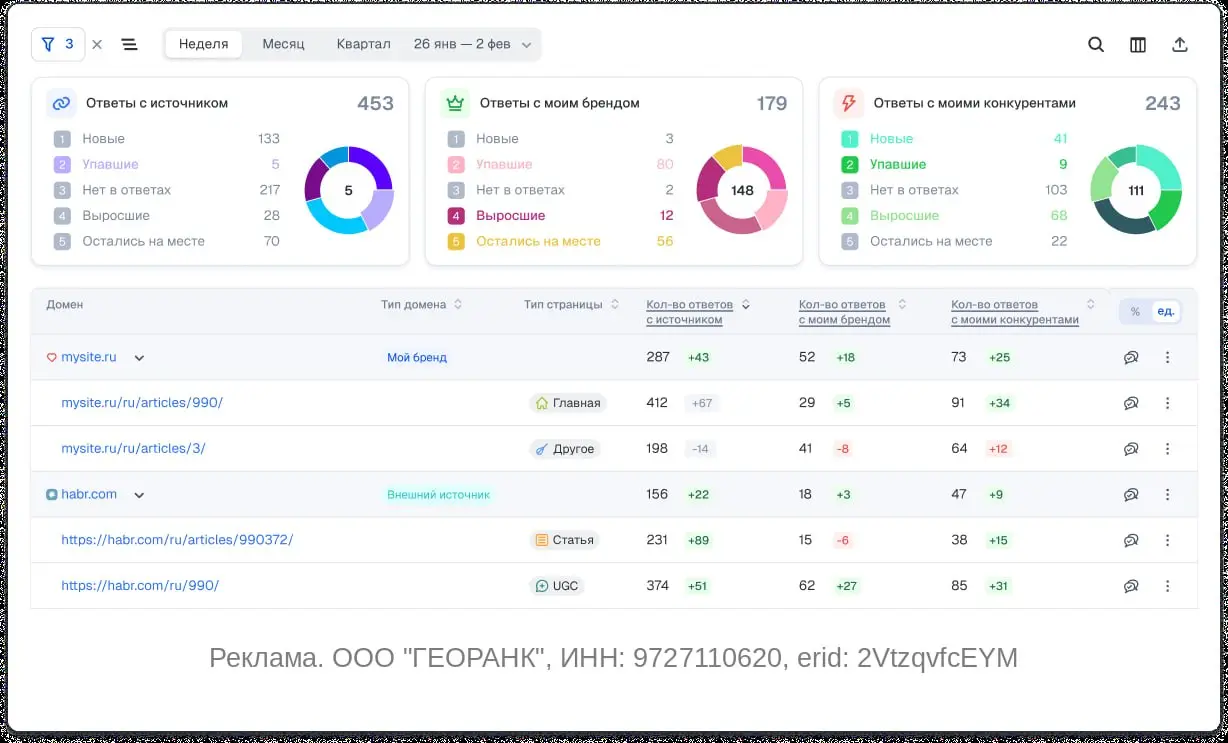Viewport: 1228px width, 743px height.
Task: Select the Квартал period tab
Action: click(x=363, y=44)
